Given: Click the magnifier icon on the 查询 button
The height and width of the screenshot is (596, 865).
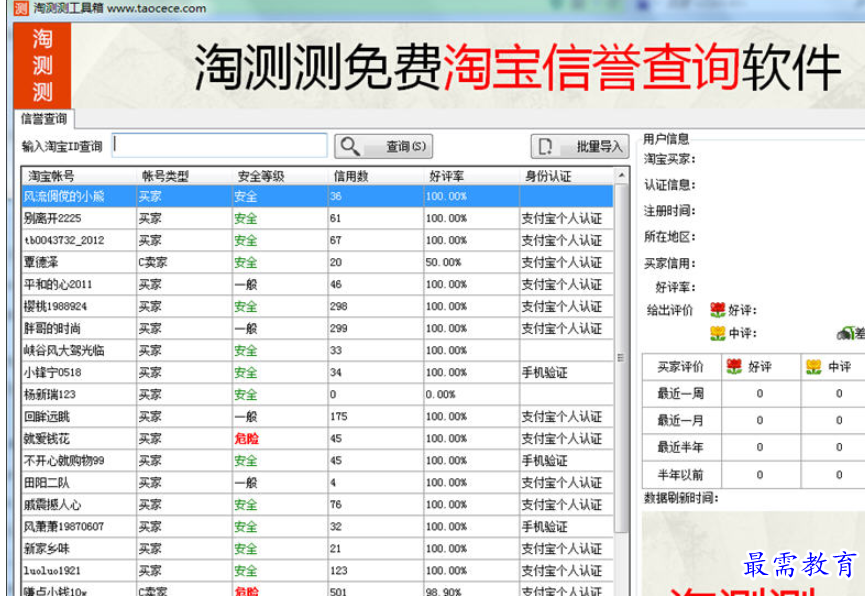Looking at the screenshot, I should [350, 146].
